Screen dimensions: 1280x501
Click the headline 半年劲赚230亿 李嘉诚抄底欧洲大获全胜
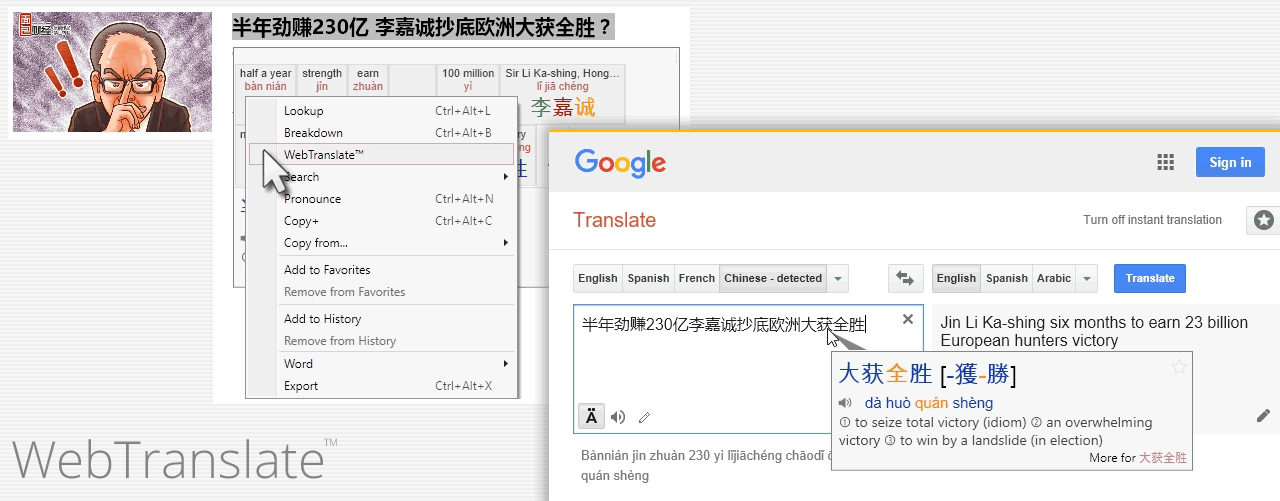tap(423, 27)
